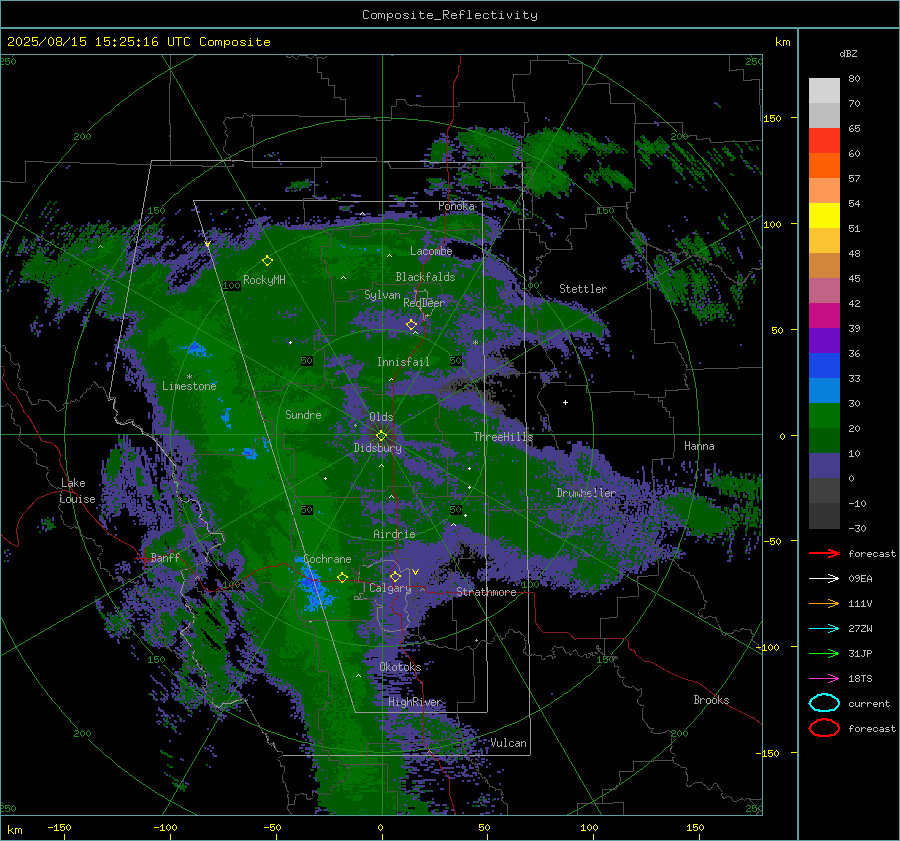Select the 20 dBZ green color swatch
900x841 pixels.
[824, 416]
